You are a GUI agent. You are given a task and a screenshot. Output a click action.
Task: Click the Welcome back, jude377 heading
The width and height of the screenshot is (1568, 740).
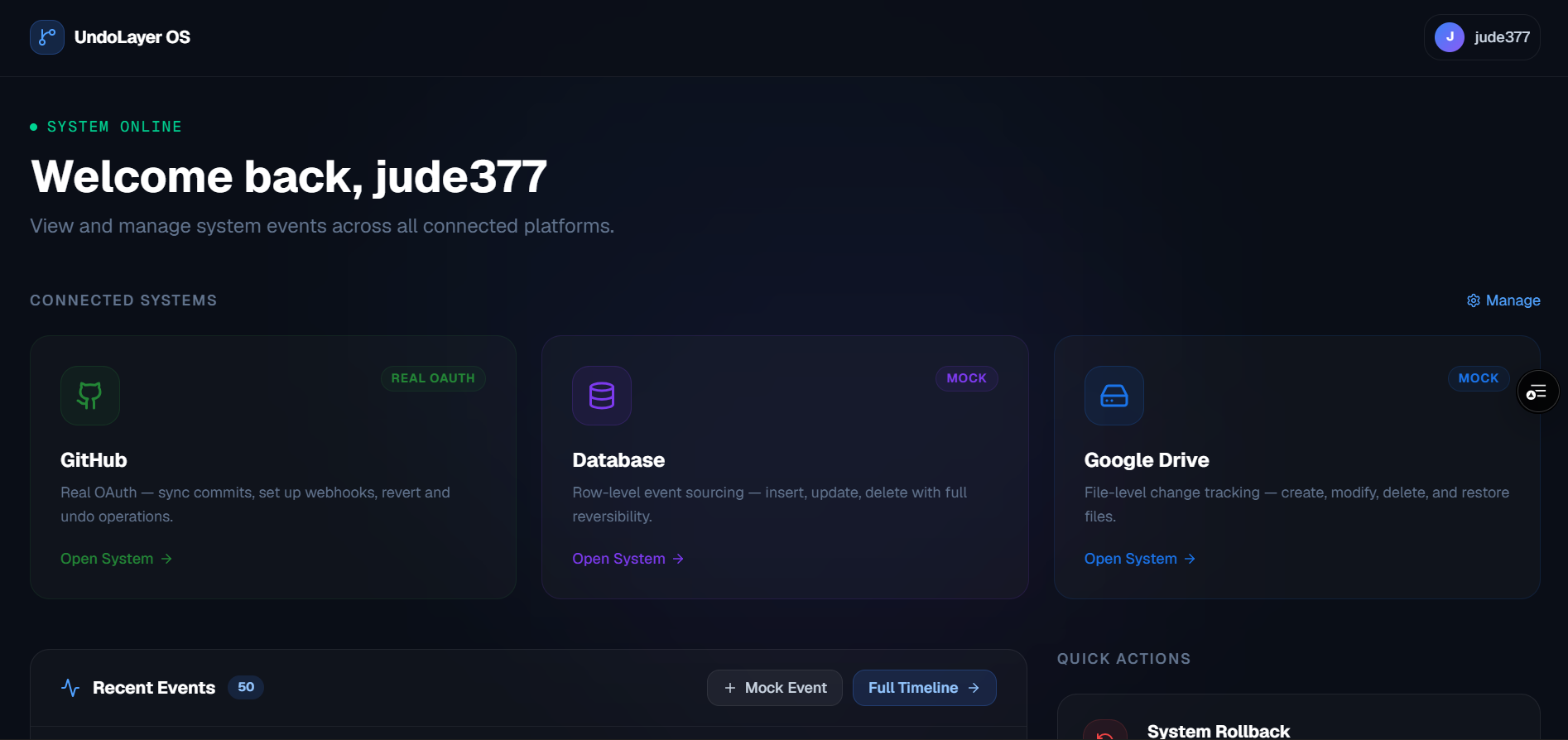tap(289, 176)
